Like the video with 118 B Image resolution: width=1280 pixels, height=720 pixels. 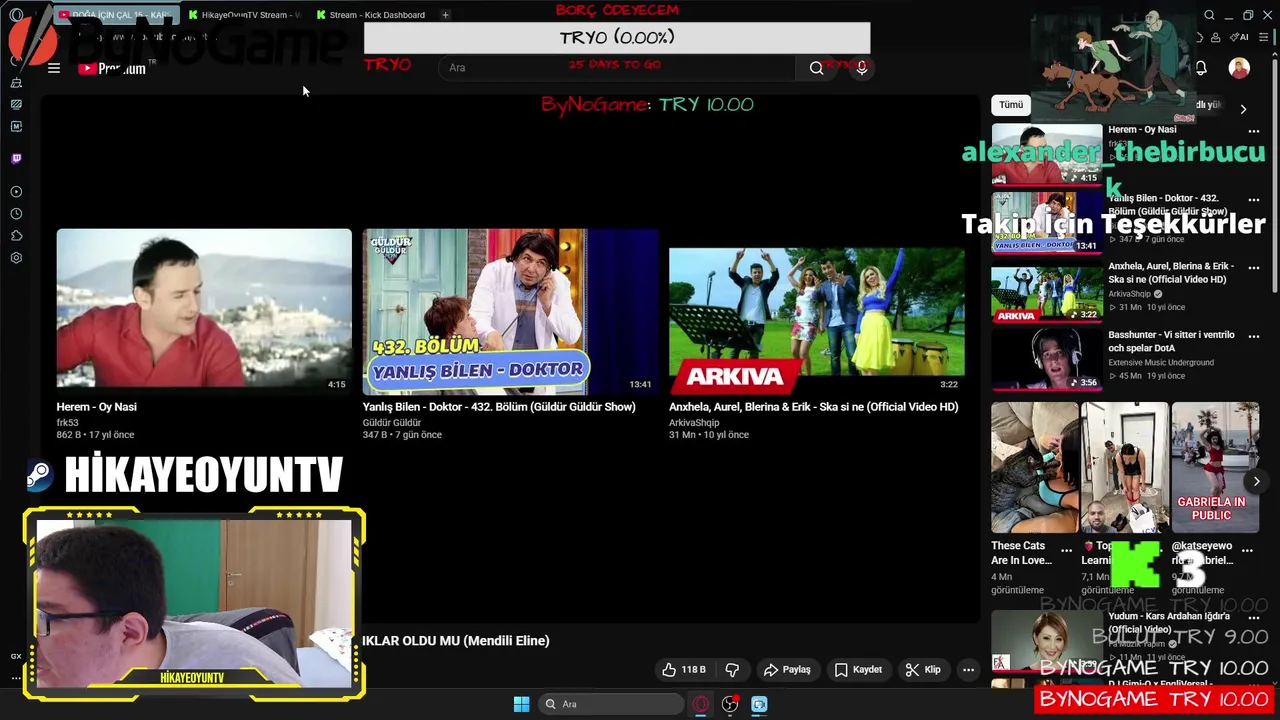(x=684, y=669)
